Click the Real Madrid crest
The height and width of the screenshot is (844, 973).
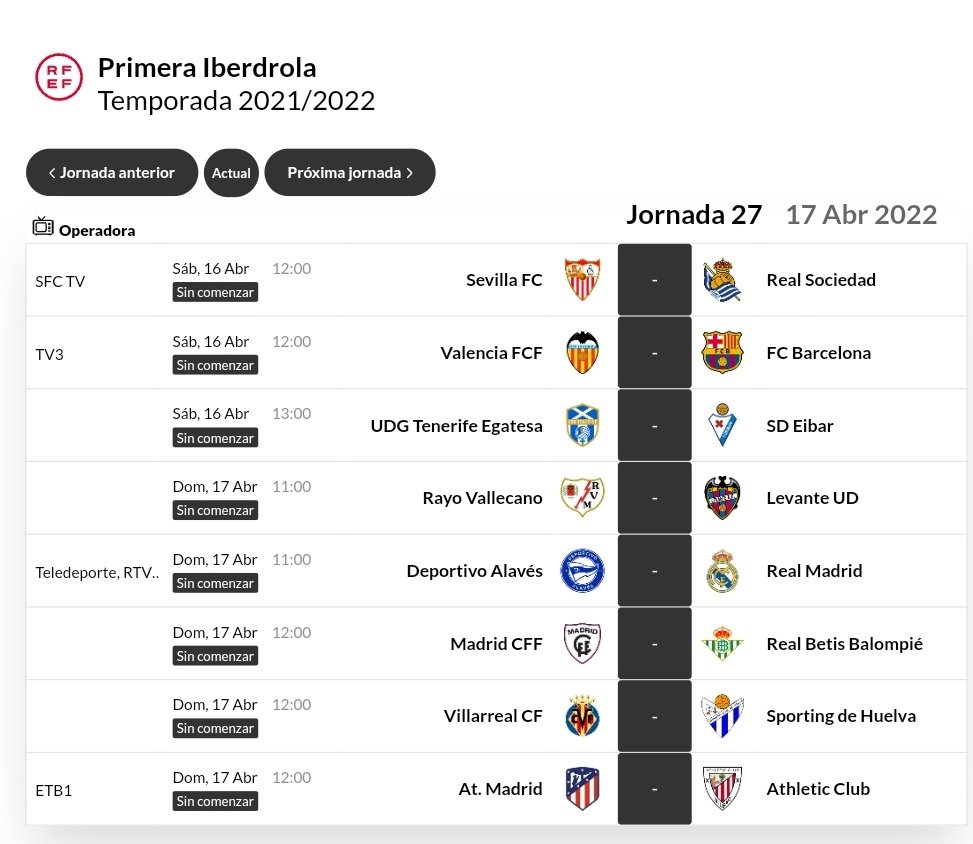click(x=722, y=571)
